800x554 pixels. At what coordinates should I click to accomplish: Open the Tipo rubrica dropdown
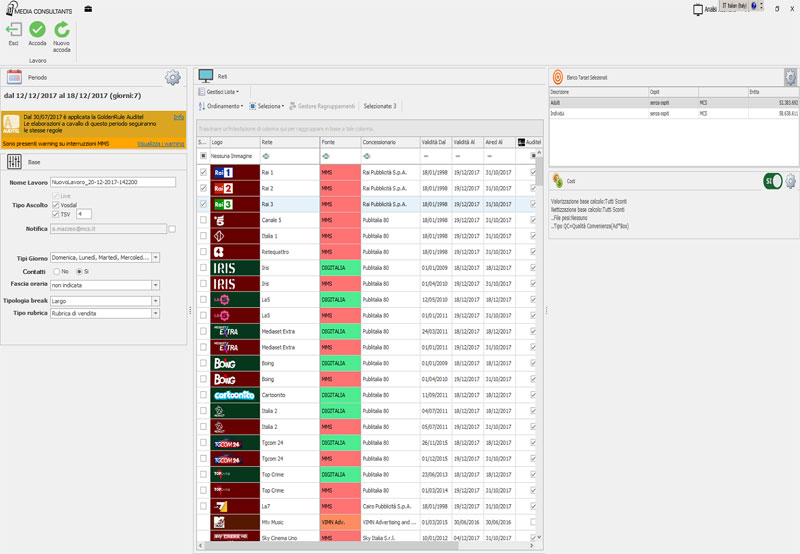click(x=156, y=313)
